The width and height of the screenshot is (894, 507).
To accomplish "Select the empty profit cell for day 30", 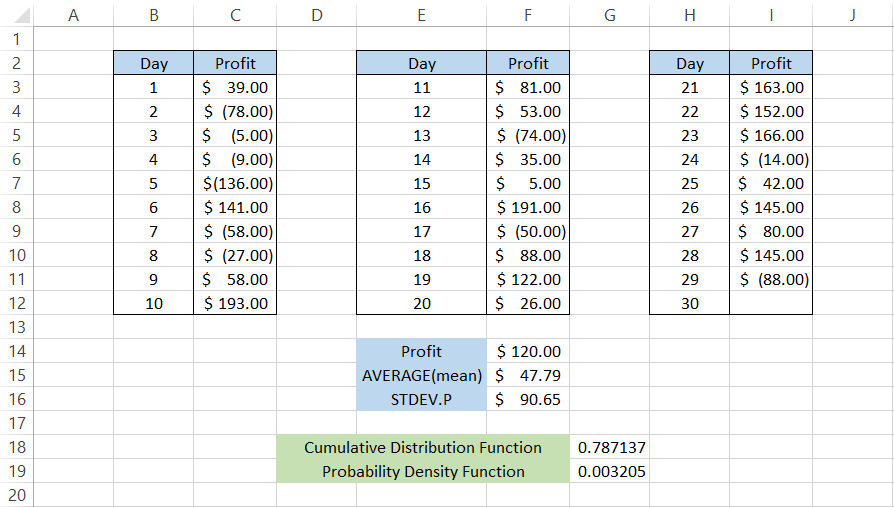I will point(770,303).
